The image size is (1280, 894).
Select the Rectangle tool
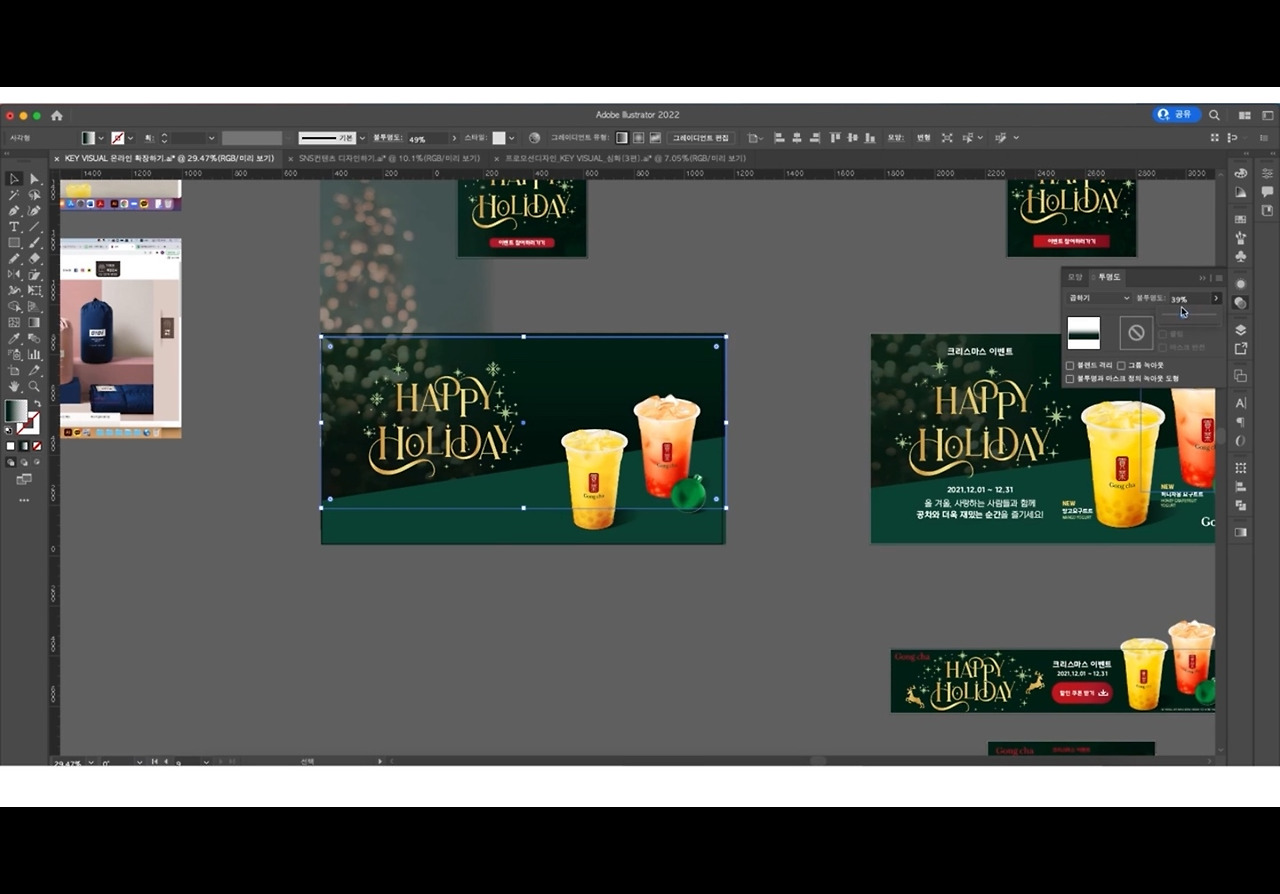click(14, 242)
